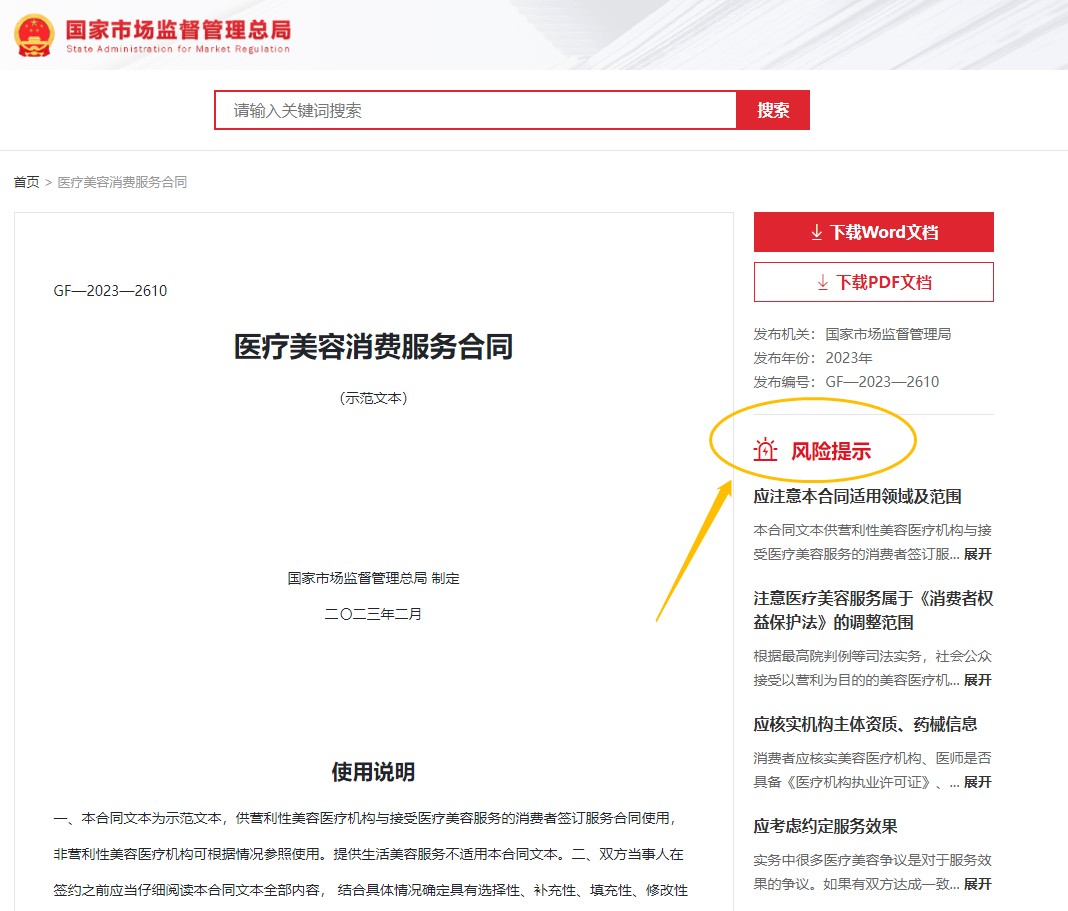Image resolution: width=1068 pixels, height=911 pixels.
Task: Go to 首页 in the breadcrumb
Action: tap(27, 182)
